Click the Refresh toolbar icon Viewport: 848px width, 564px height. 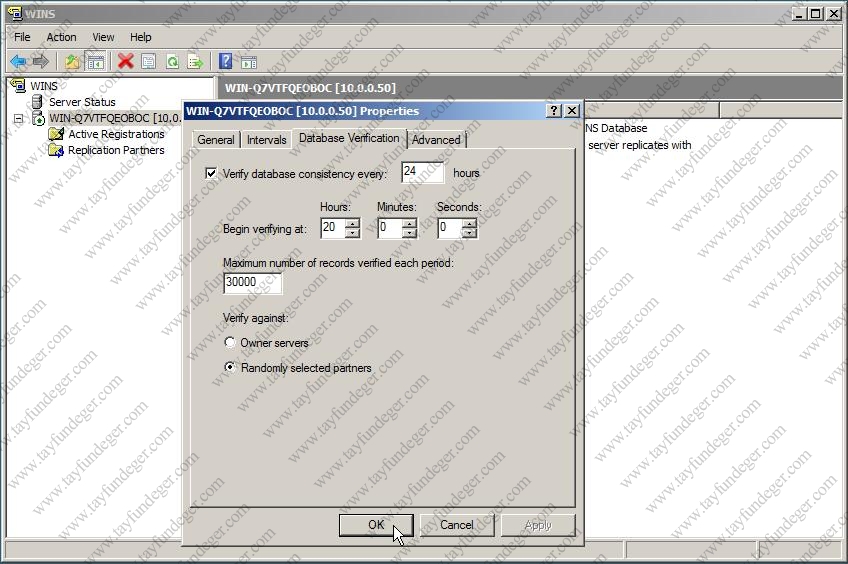click(x=172, y=62)
